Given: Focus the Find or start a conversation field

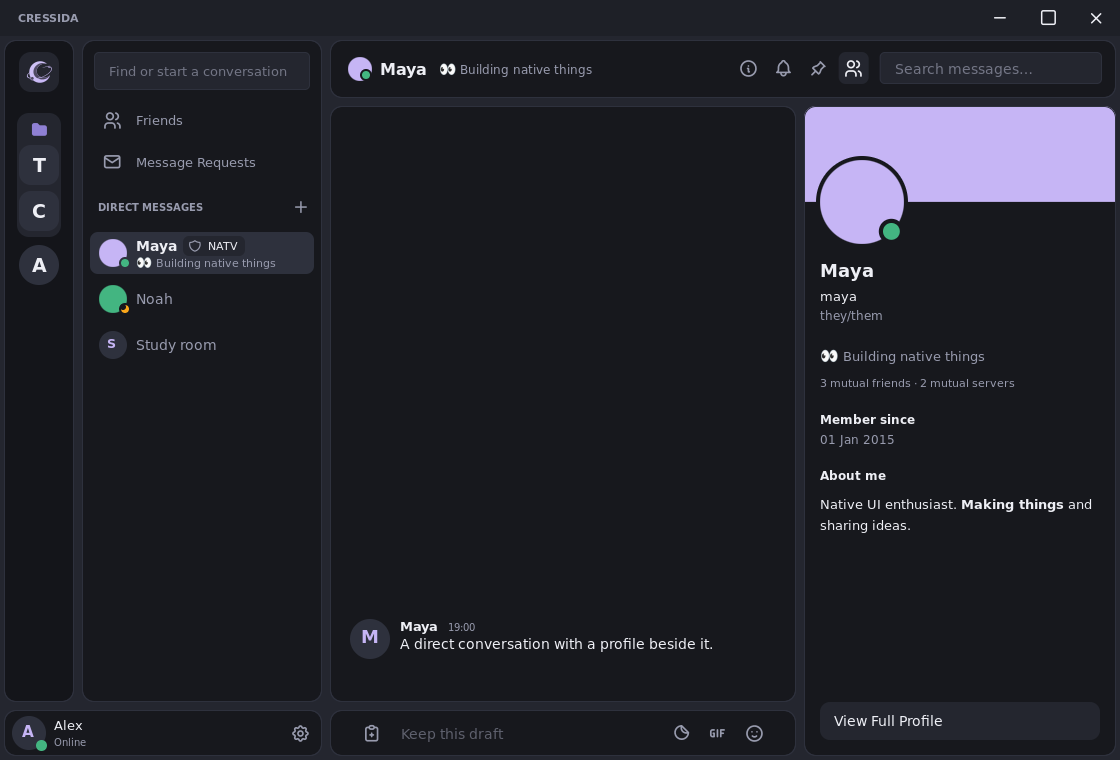Looking at the screenshot, I should click(202, 71).
